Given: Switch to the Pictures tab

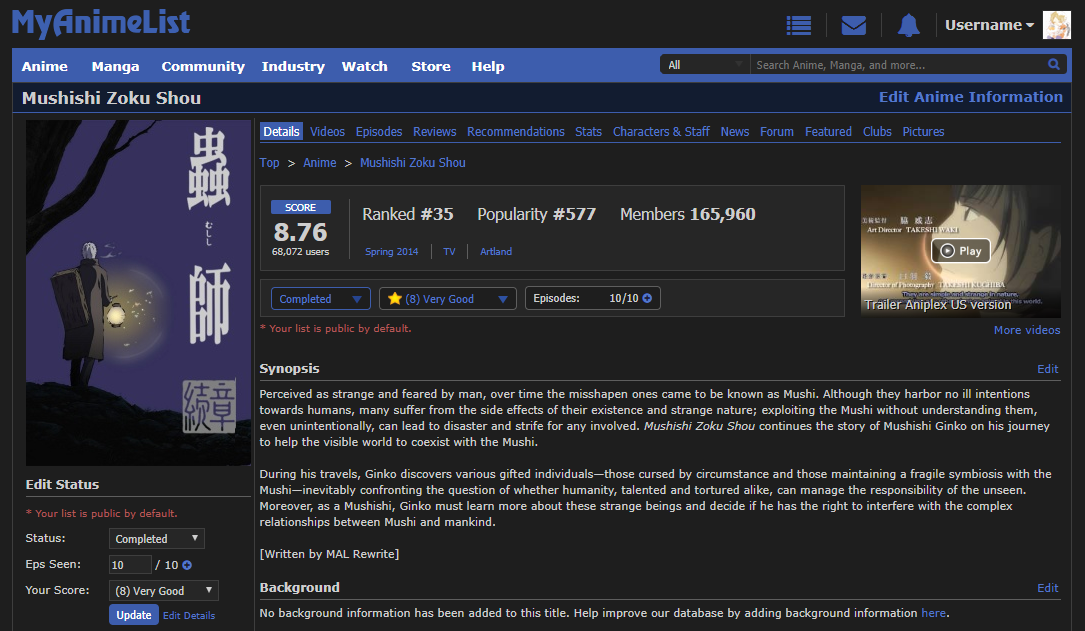Looking at the screenshot, I should click(x=923, y=131).
